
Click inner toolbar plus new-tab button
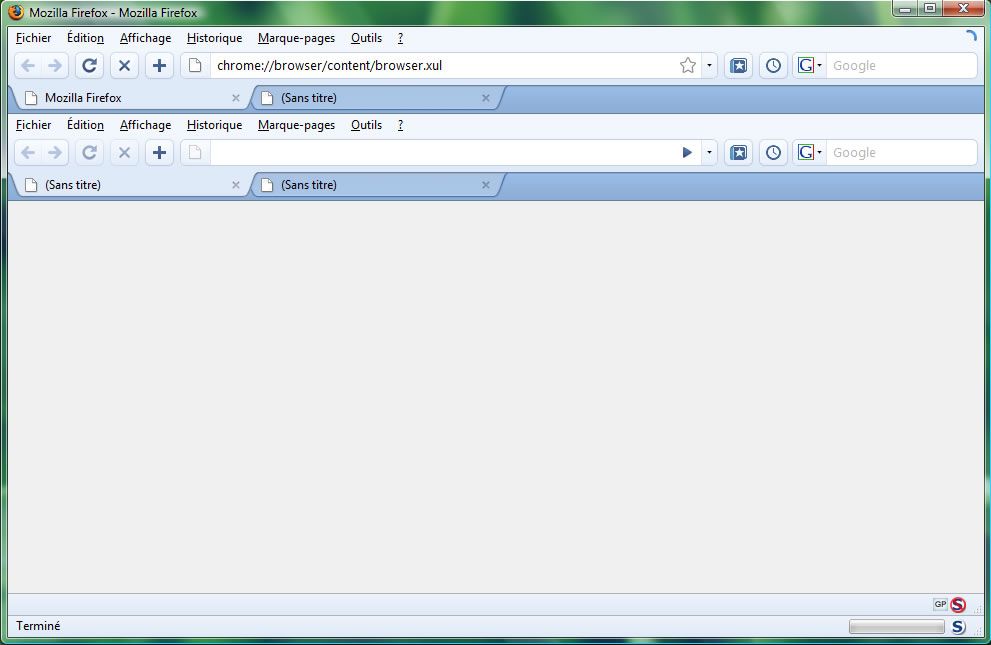pyautogui.click(x=159, y=153)
